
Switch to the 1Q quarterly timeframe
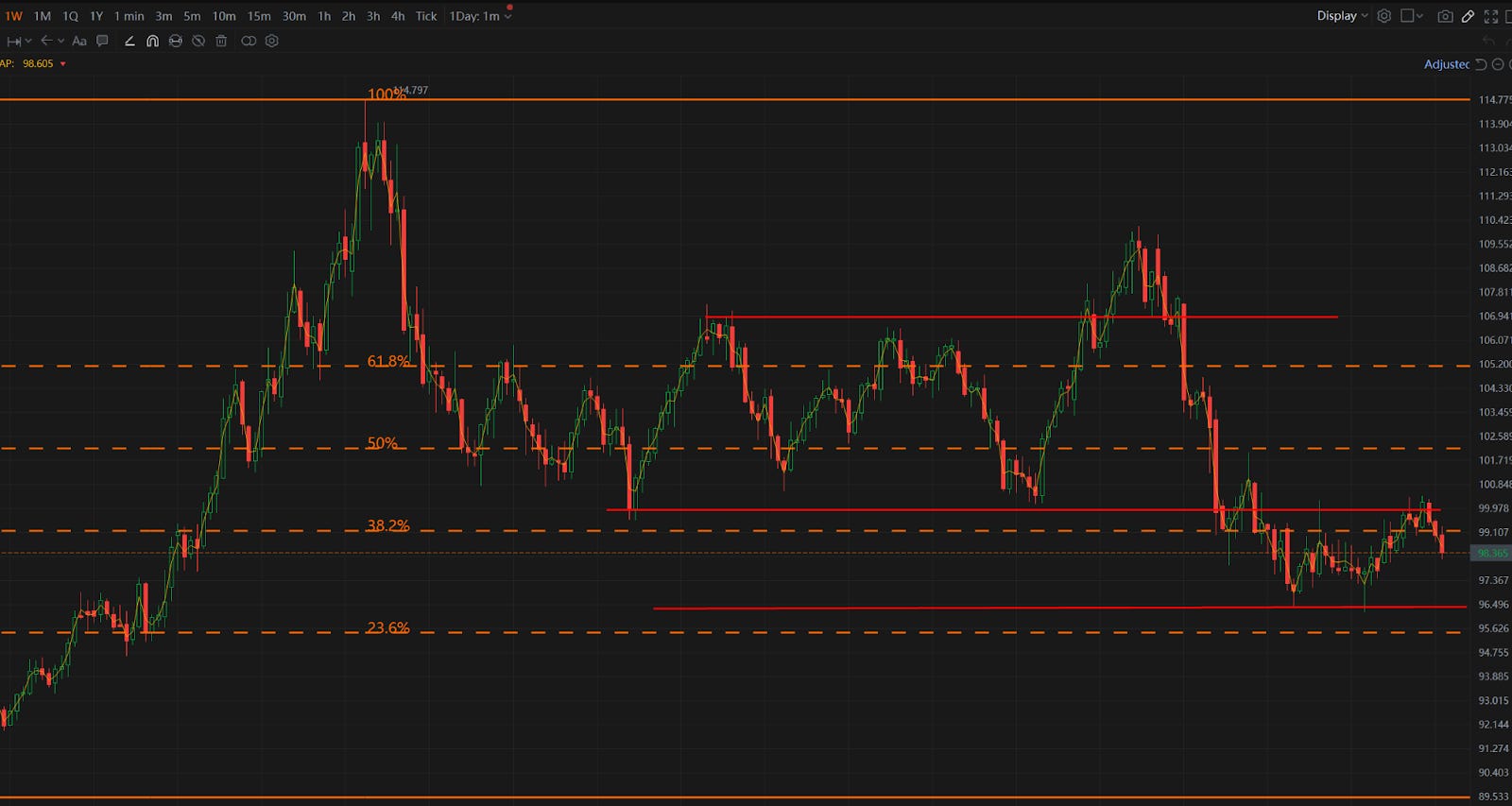71,16
